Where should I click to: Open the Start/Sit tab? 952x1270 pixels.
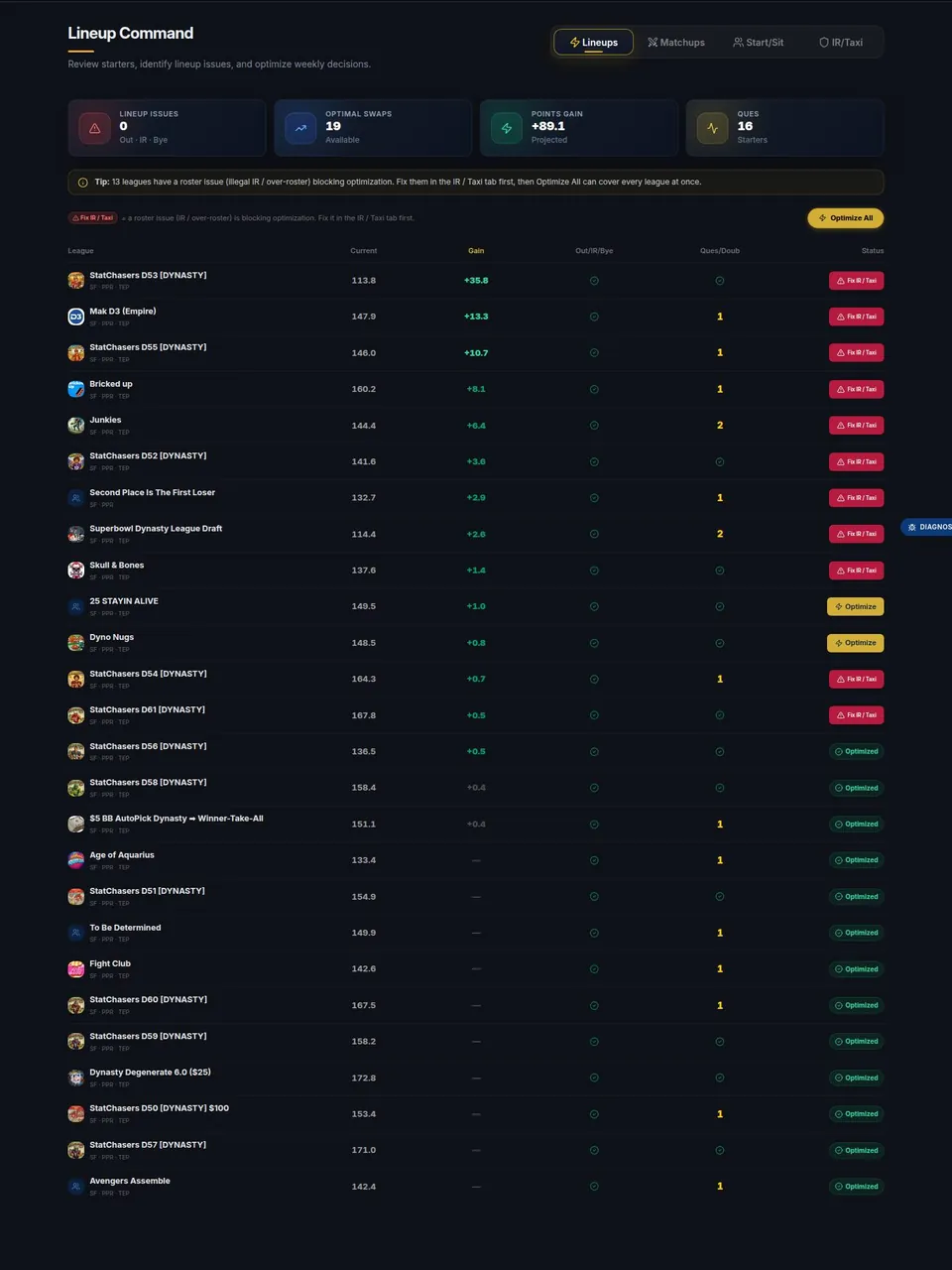[758, 42]
